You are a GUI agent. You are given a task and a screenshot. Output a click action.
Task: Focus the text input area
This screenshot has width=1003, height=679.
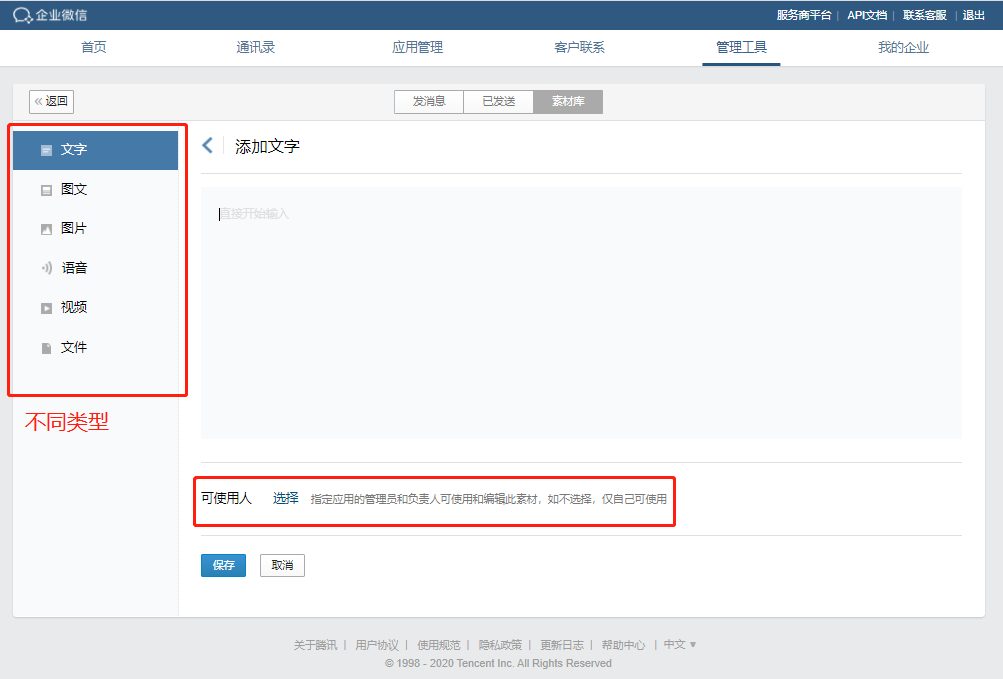point(580,312)
